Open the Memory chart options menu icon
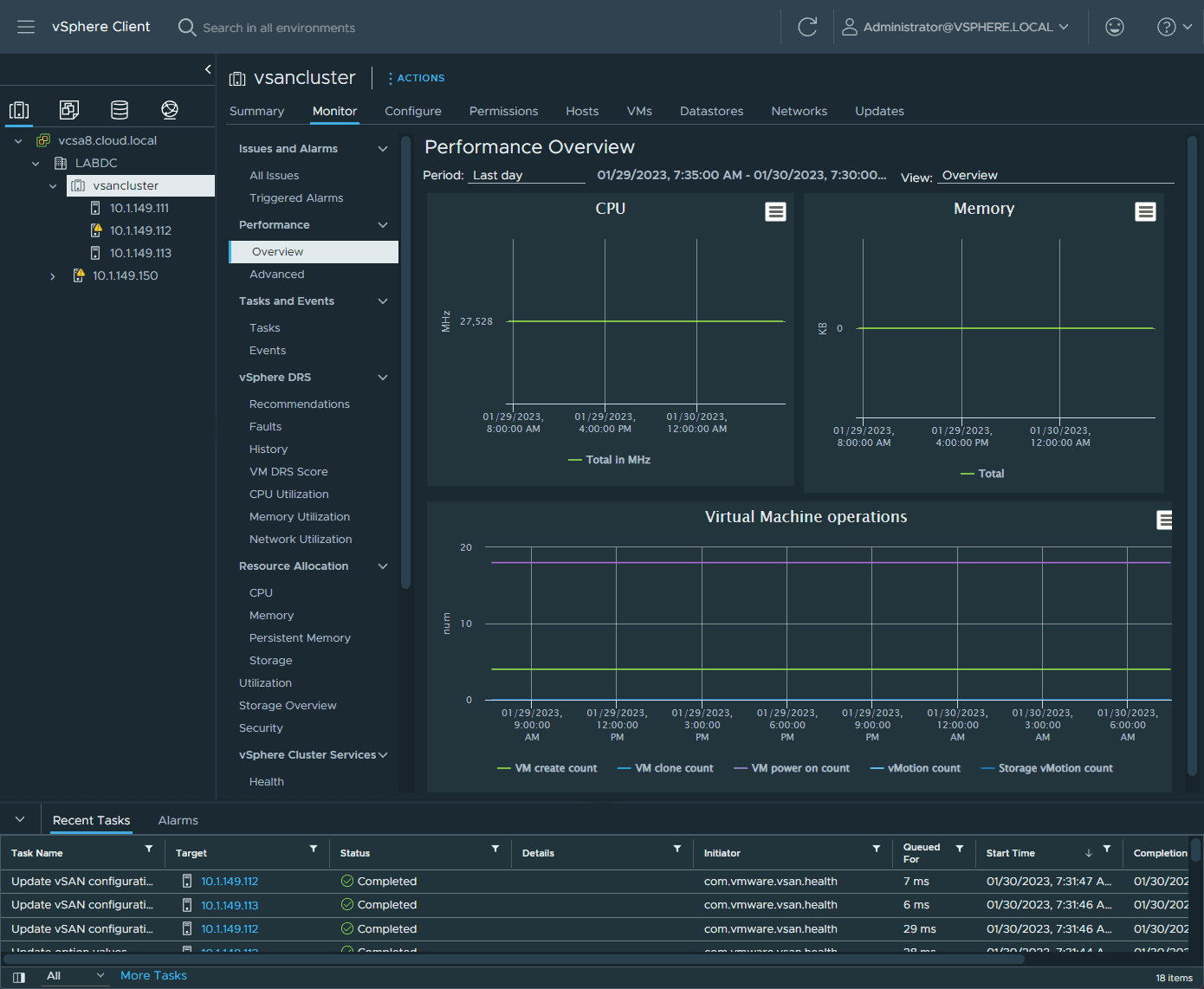Image resolution: width=1204 pixels, height=989 pixels. [1145, 212]
